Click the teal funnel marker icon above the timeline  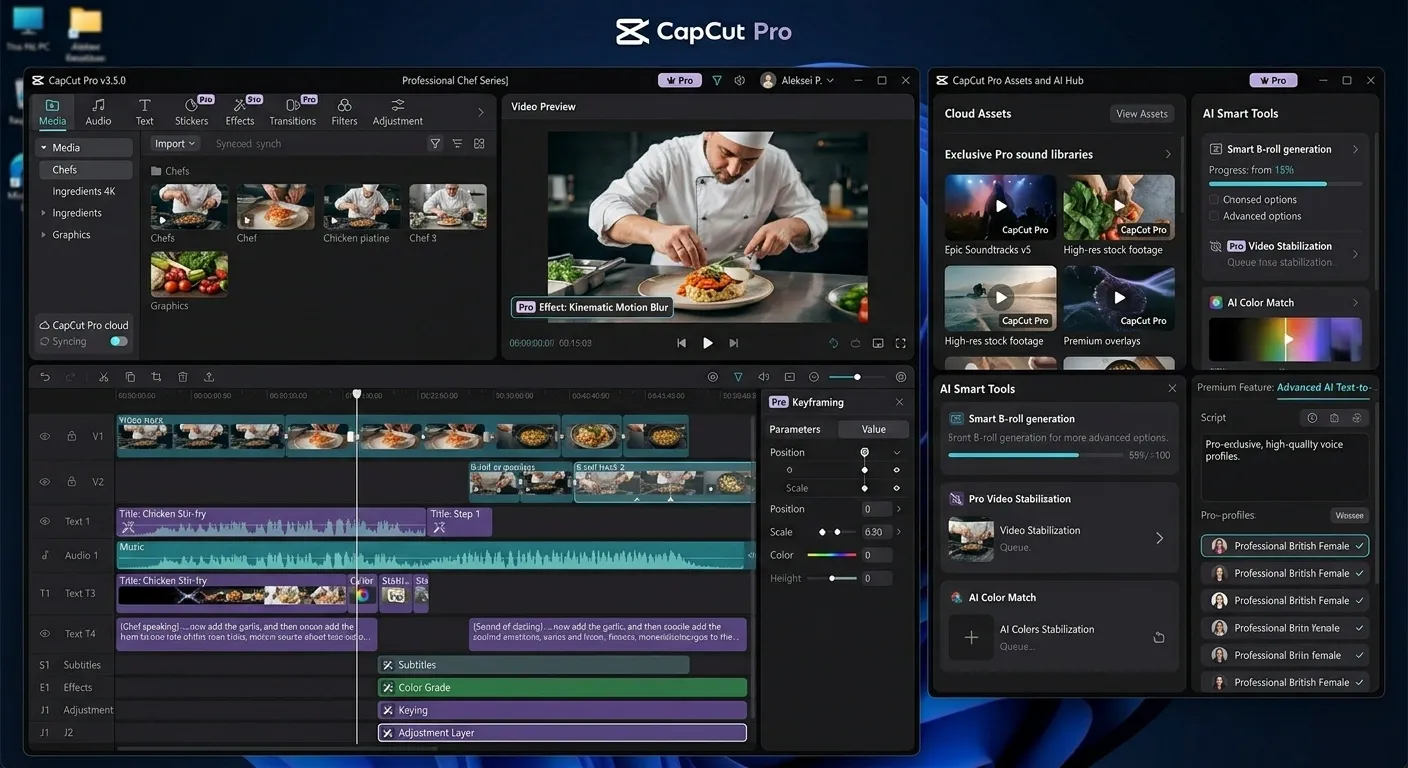738,377
